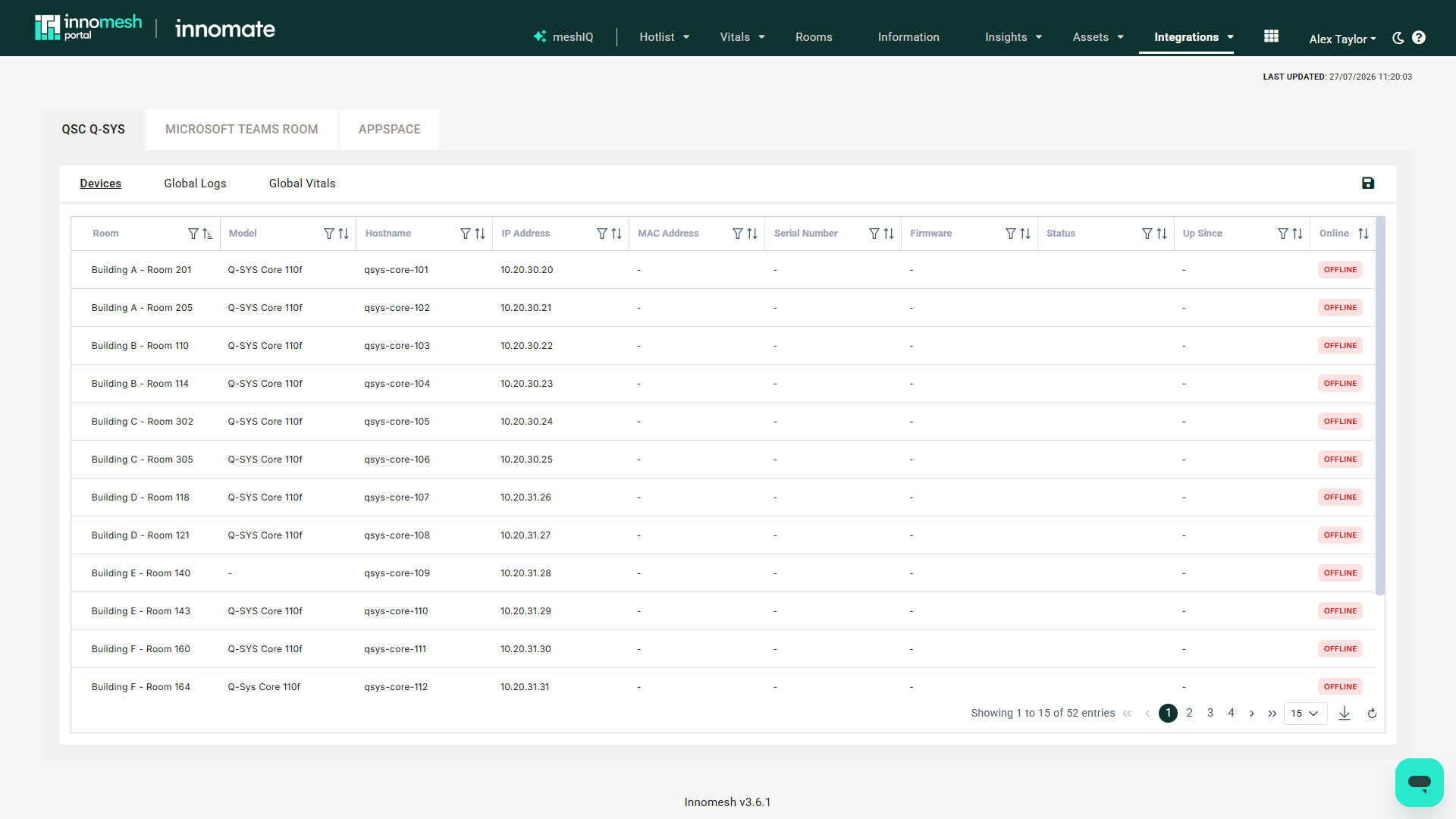Filter the Model column
This screenshot has height=819, width=1456.
tap(329, 234)
